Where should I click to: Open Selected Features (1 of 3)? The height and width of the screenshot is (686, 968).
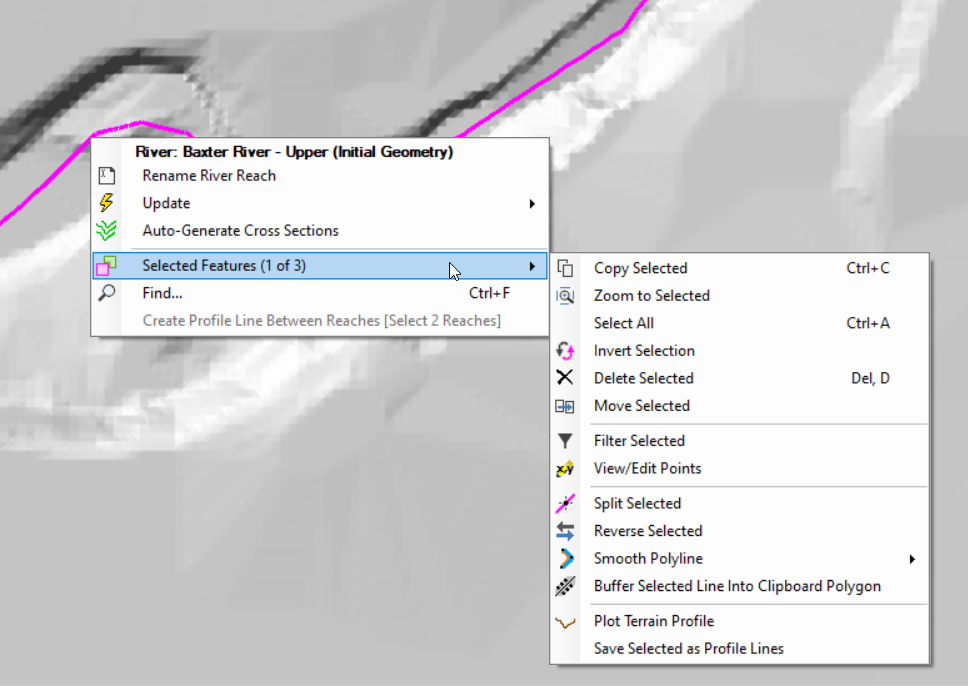click(320, 266)
